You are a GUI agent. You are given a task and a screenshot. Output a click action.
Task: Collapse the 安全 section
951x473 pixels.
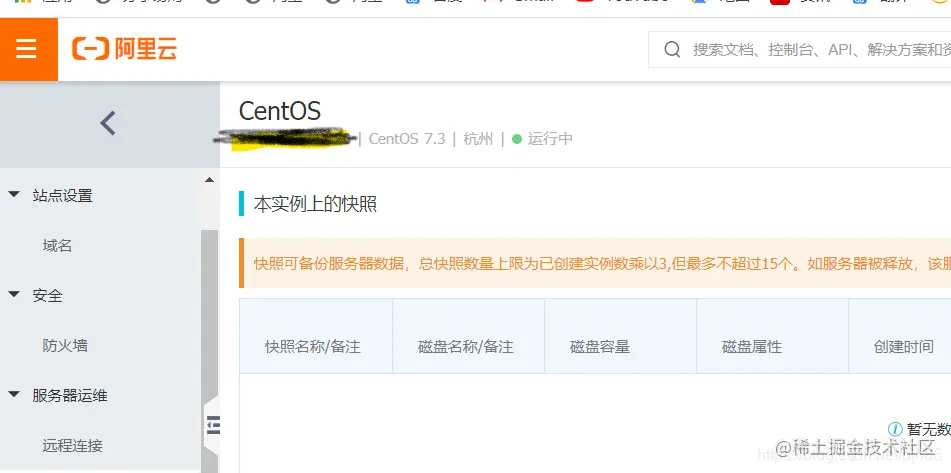pos(14,295)
